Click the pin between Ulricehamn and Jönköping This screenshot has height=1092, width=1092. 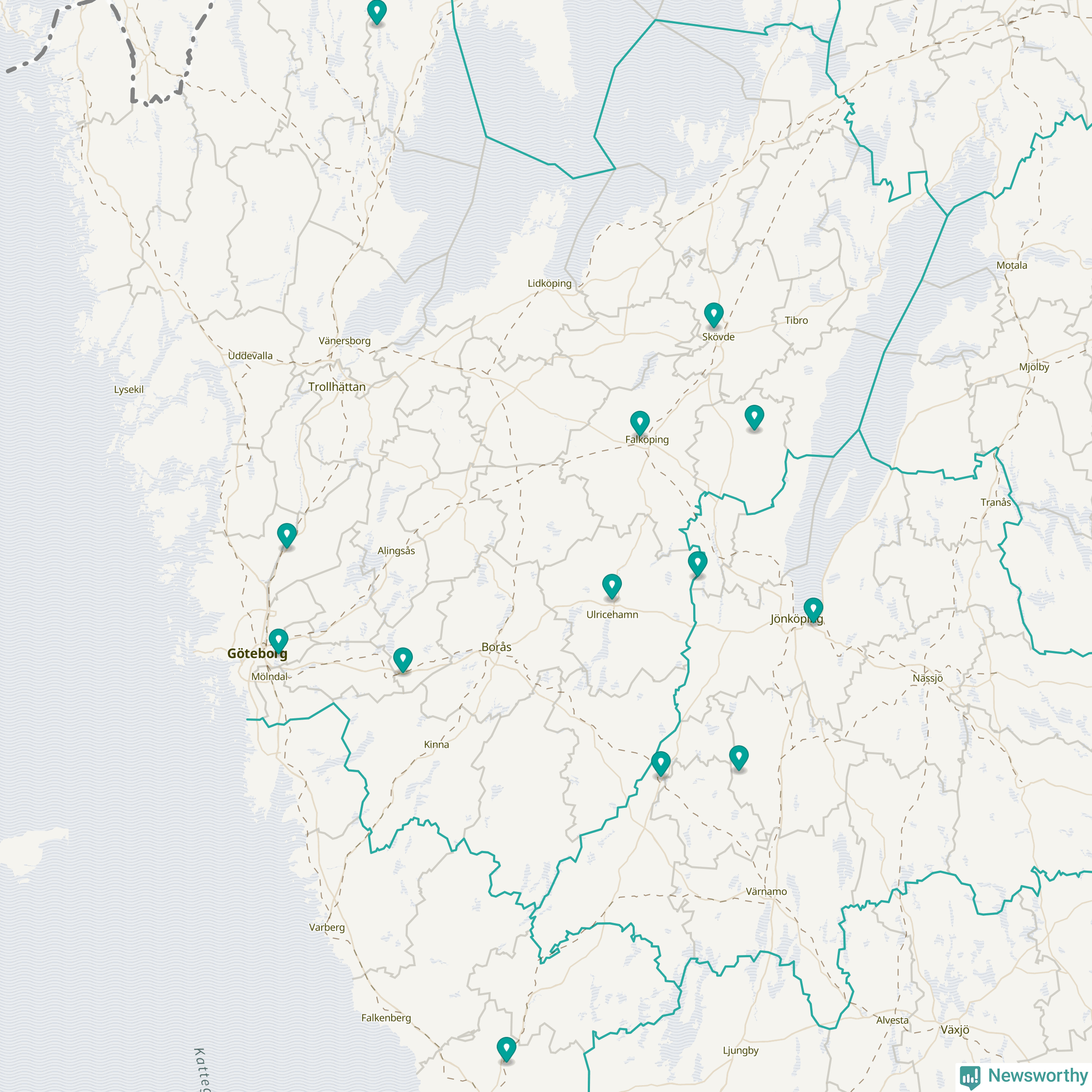tap(697, 562)
